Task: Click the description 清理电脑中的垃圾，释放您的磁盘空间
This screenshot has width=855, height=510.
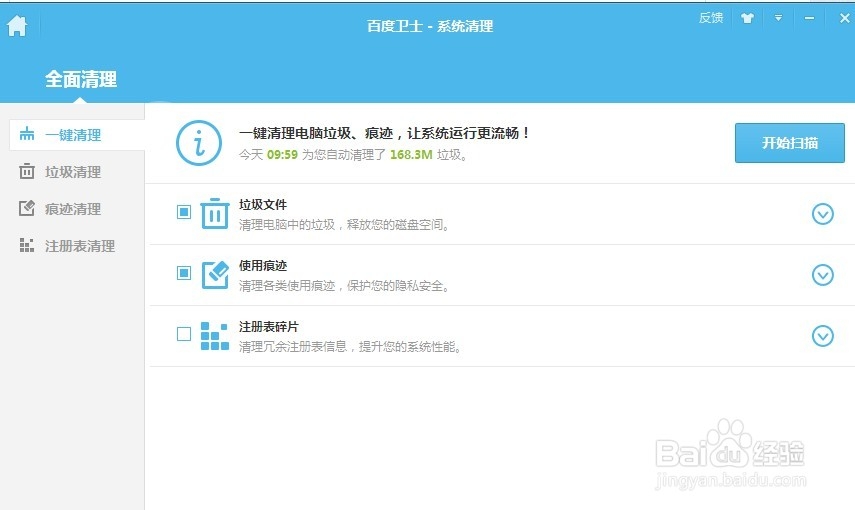Action: coord(344,225)
